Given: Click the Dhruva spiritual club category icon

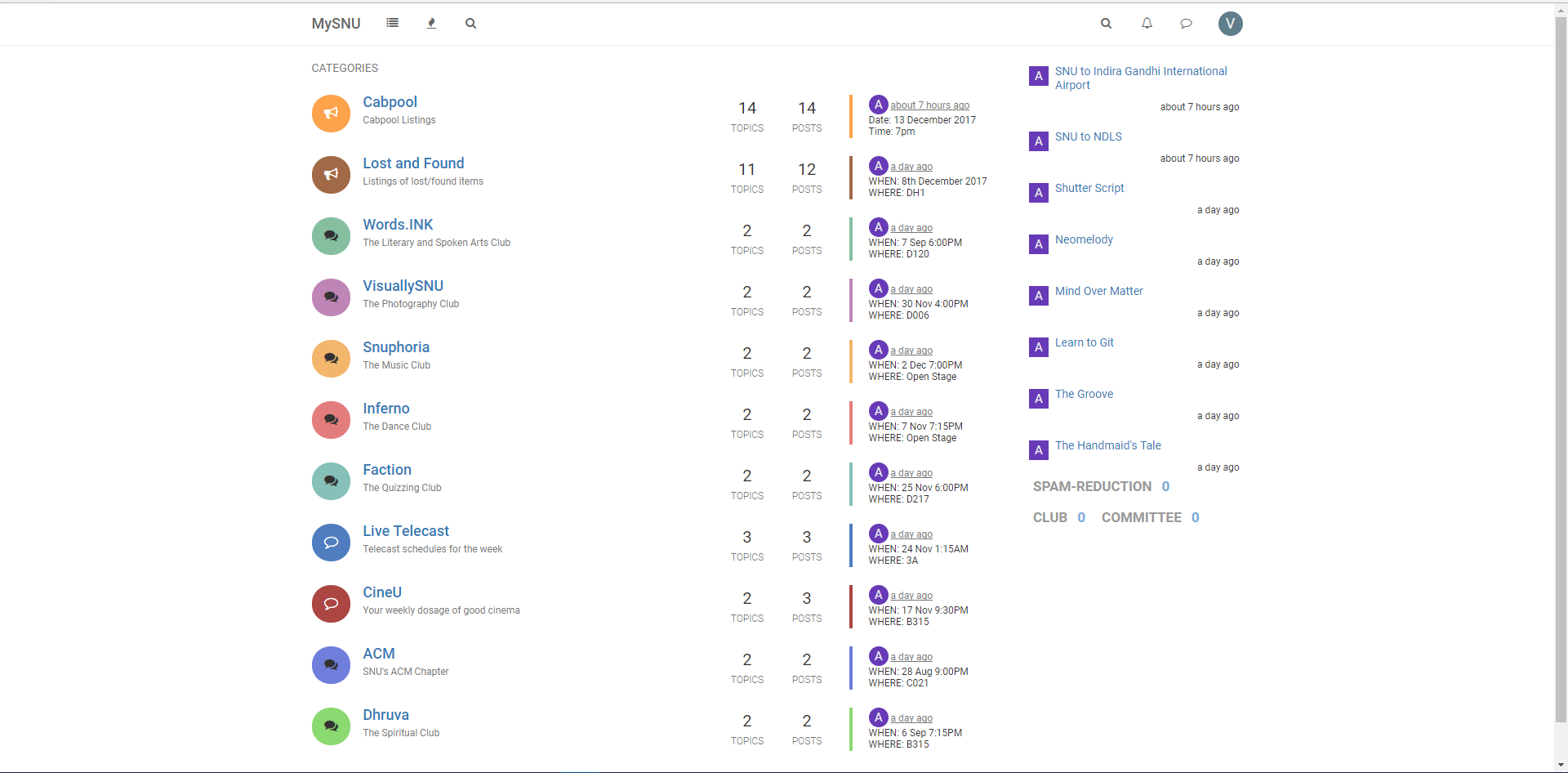Looking at the screenshot, I should click(x=330, y=726).
